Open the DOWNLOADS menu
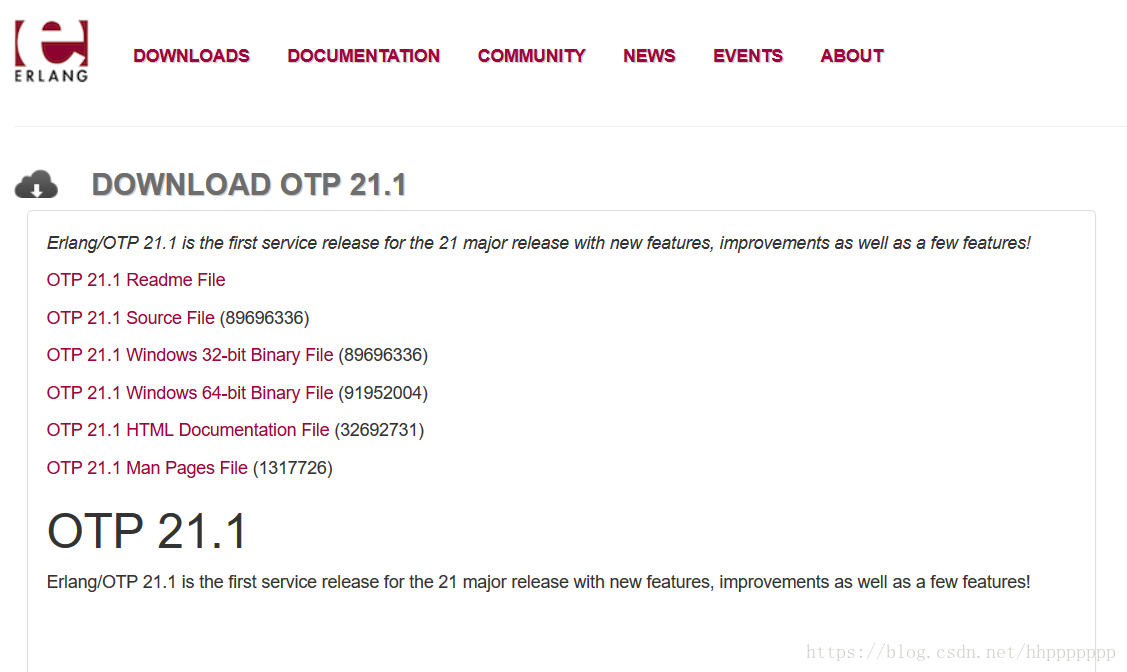This screenshot has width=1127, height=672. click(x=191, y=56)
